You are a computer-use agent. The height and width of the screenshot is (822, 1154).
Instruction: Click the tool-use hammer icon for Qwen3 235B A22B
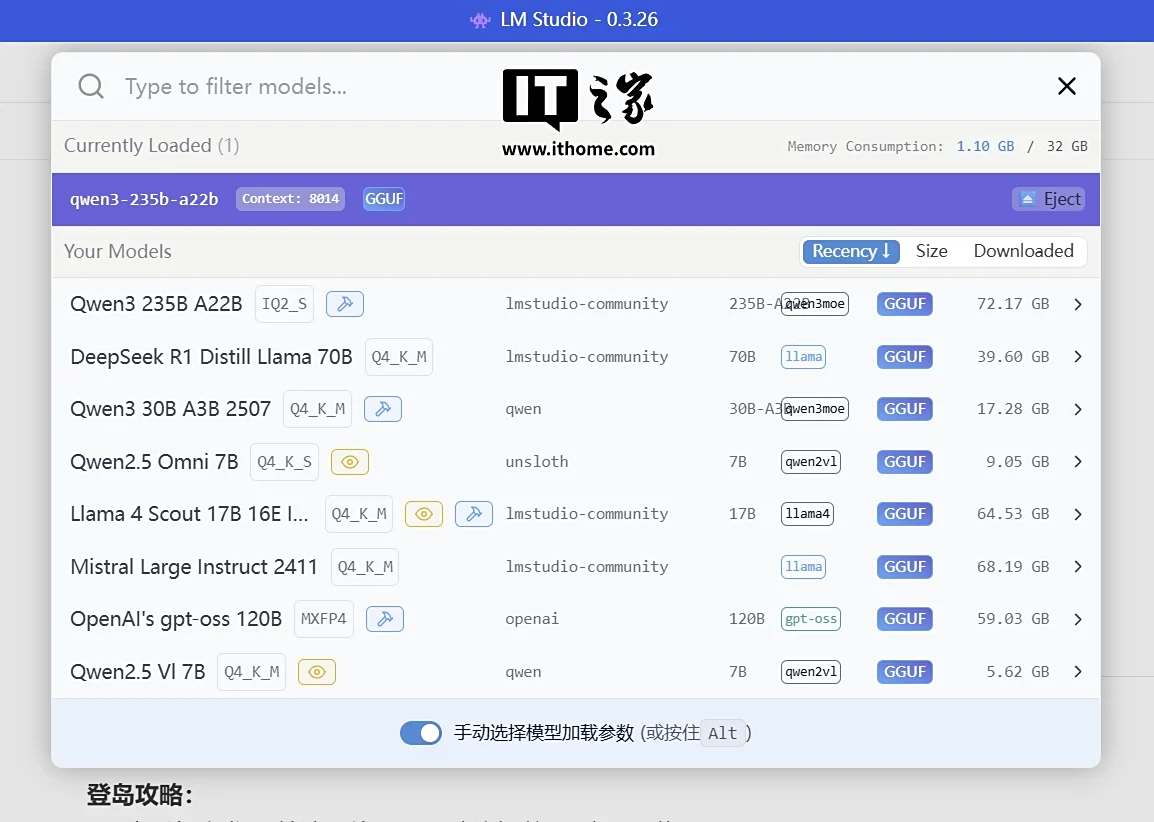coord(345,303)
